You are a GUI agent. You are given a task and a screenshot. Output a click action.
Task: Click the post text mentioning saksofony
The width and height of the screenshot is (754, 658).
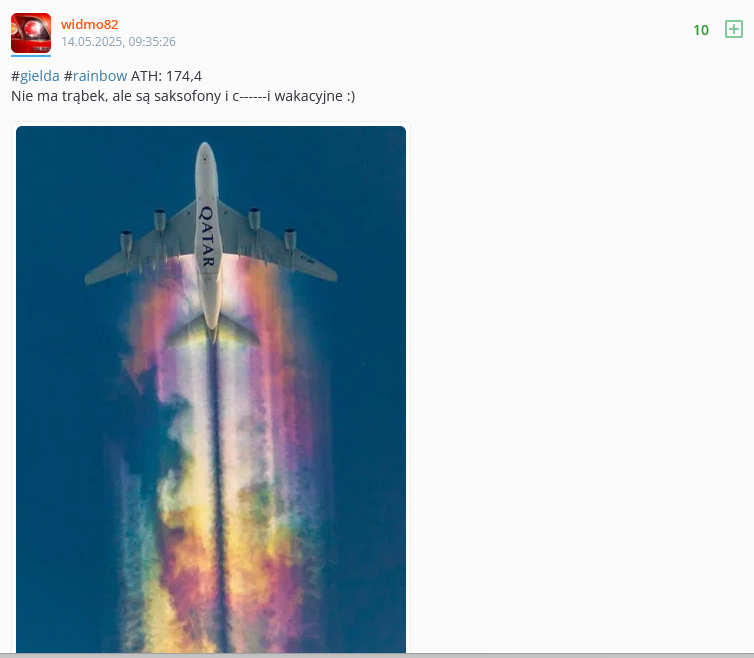tap(183, 96)
